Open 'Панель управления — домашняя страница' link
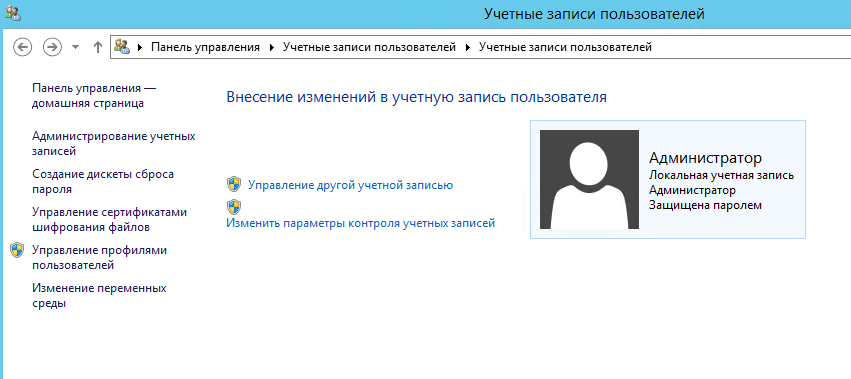 click(94, 96)
